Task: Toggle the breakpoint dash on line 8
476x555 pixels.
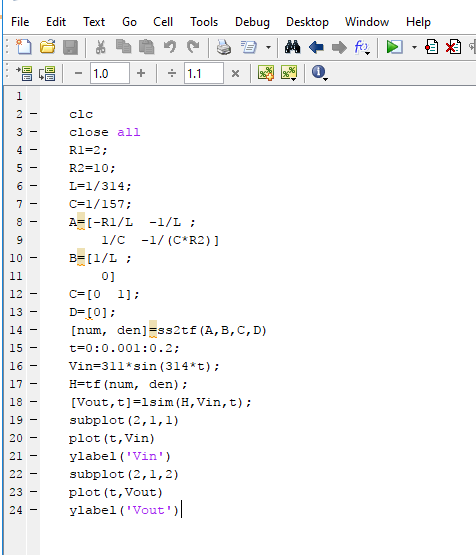Action: [x=34, y=222]
